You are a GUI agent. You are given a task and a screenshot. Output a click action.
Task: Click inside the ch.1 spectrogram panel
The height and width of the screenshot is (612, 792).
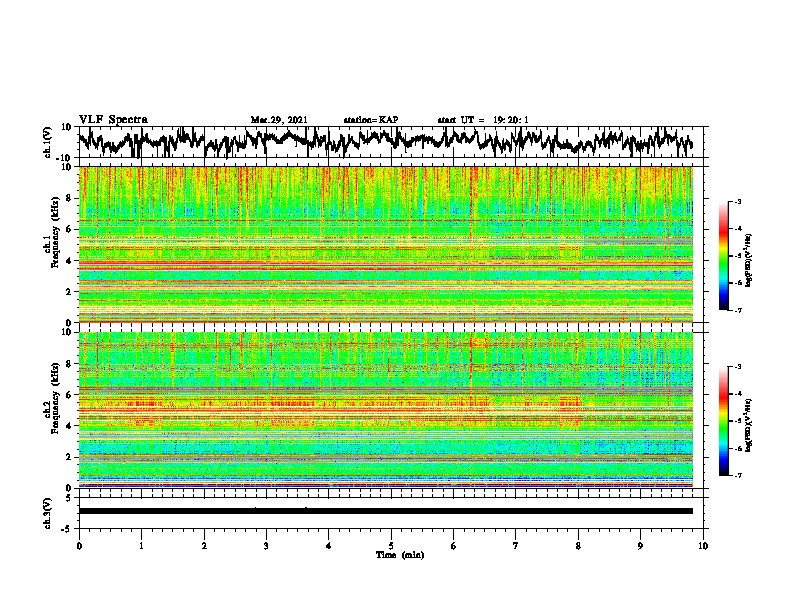[x=386, y=244]
